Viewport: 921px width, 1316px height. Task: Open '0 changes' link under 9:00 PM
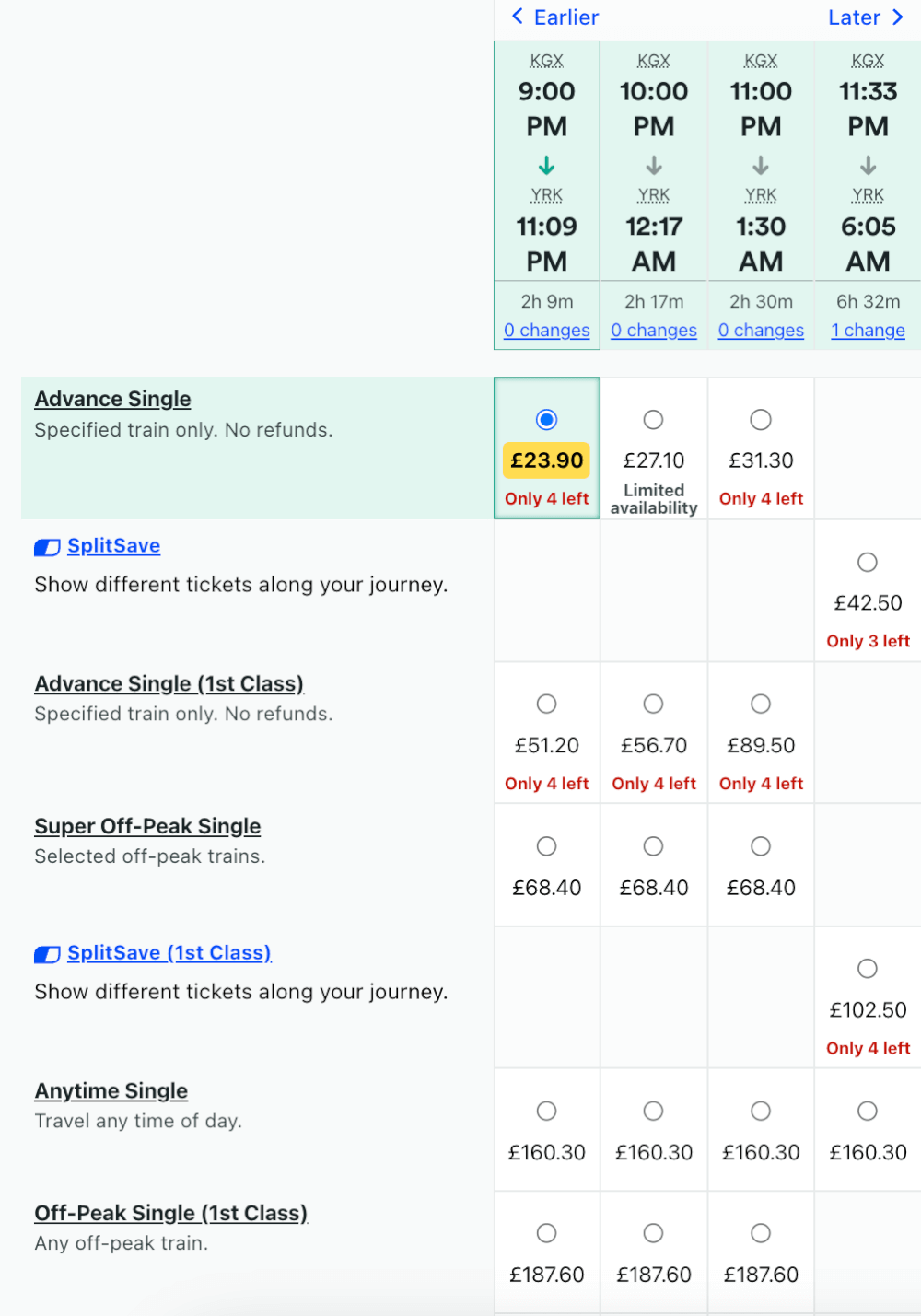[x=547, y=330]
